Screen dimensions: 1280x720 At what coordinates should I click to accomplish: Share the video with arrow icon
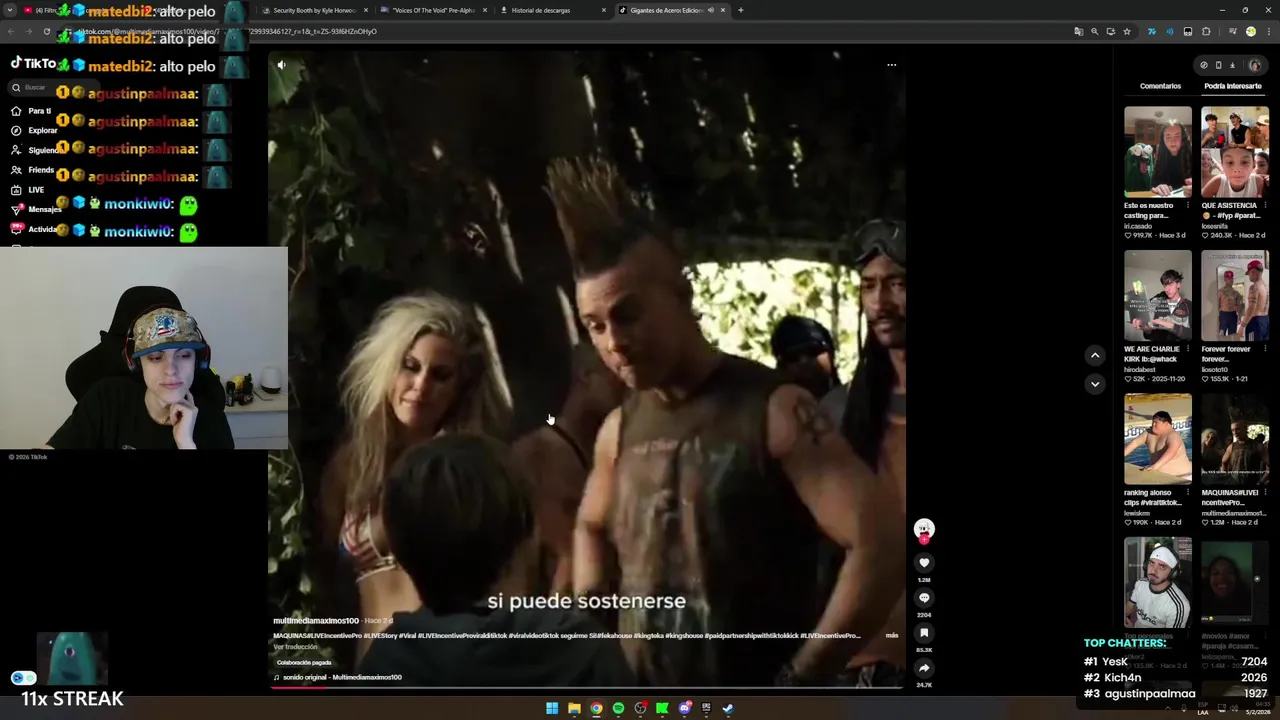tap(924, 668)
